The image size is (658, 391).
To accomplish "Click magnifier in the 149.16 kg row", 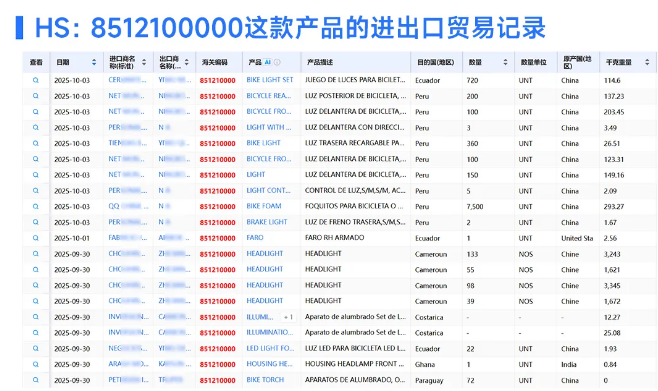I will click(x=36, y=175).
